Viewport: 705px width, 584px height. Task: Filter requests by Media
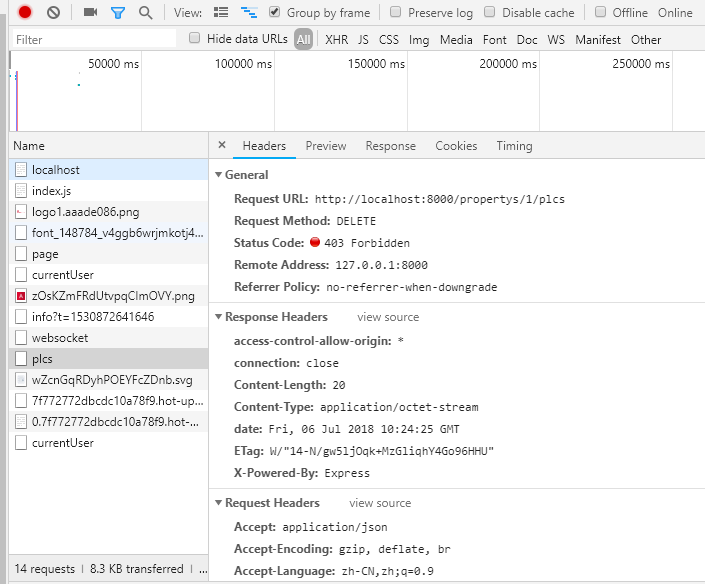click(456, 40)
